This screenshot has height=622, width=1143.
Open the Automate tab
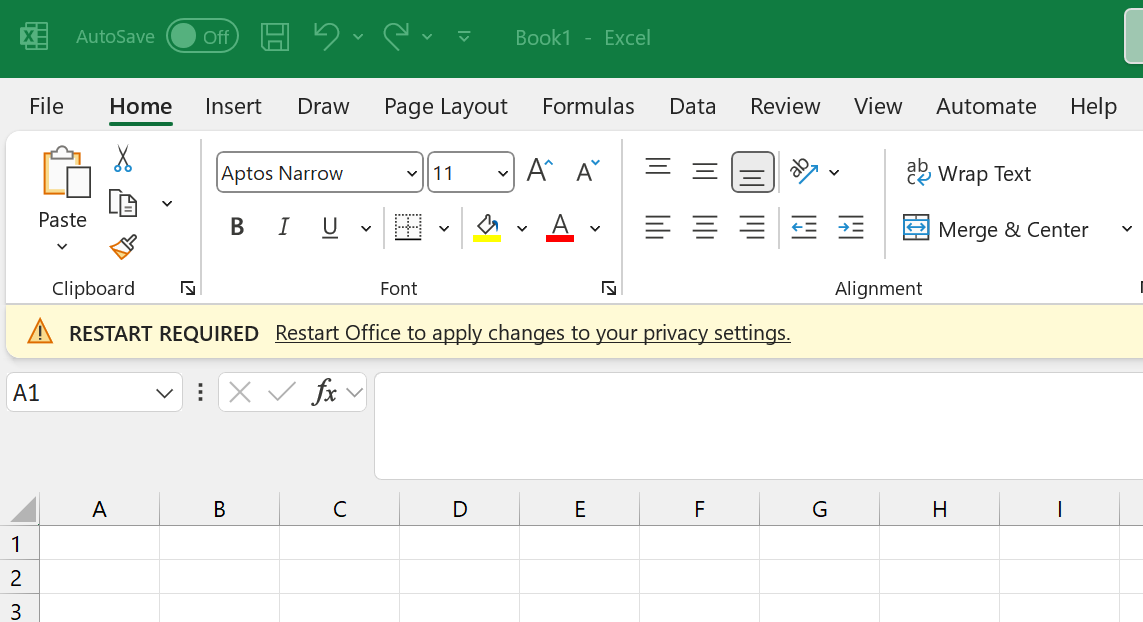986,106
